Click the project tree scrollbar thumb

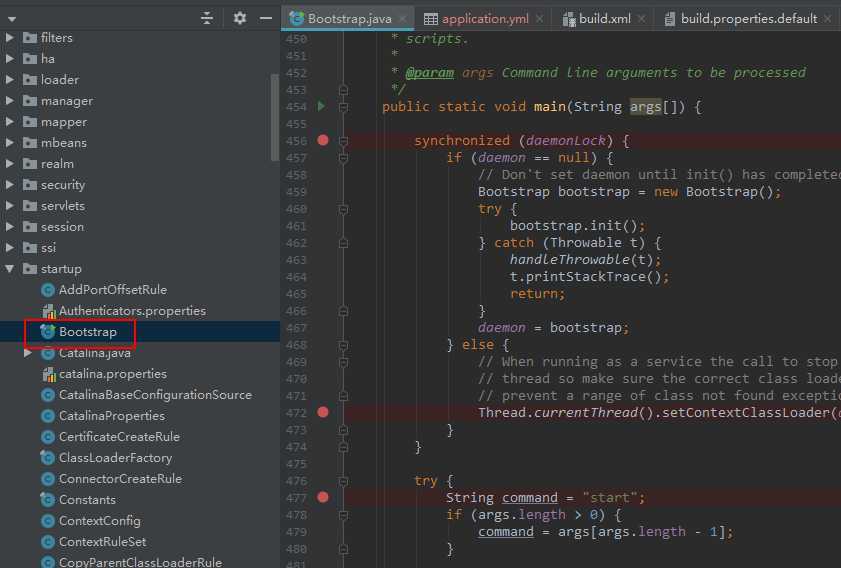click(x=275, y=117)
